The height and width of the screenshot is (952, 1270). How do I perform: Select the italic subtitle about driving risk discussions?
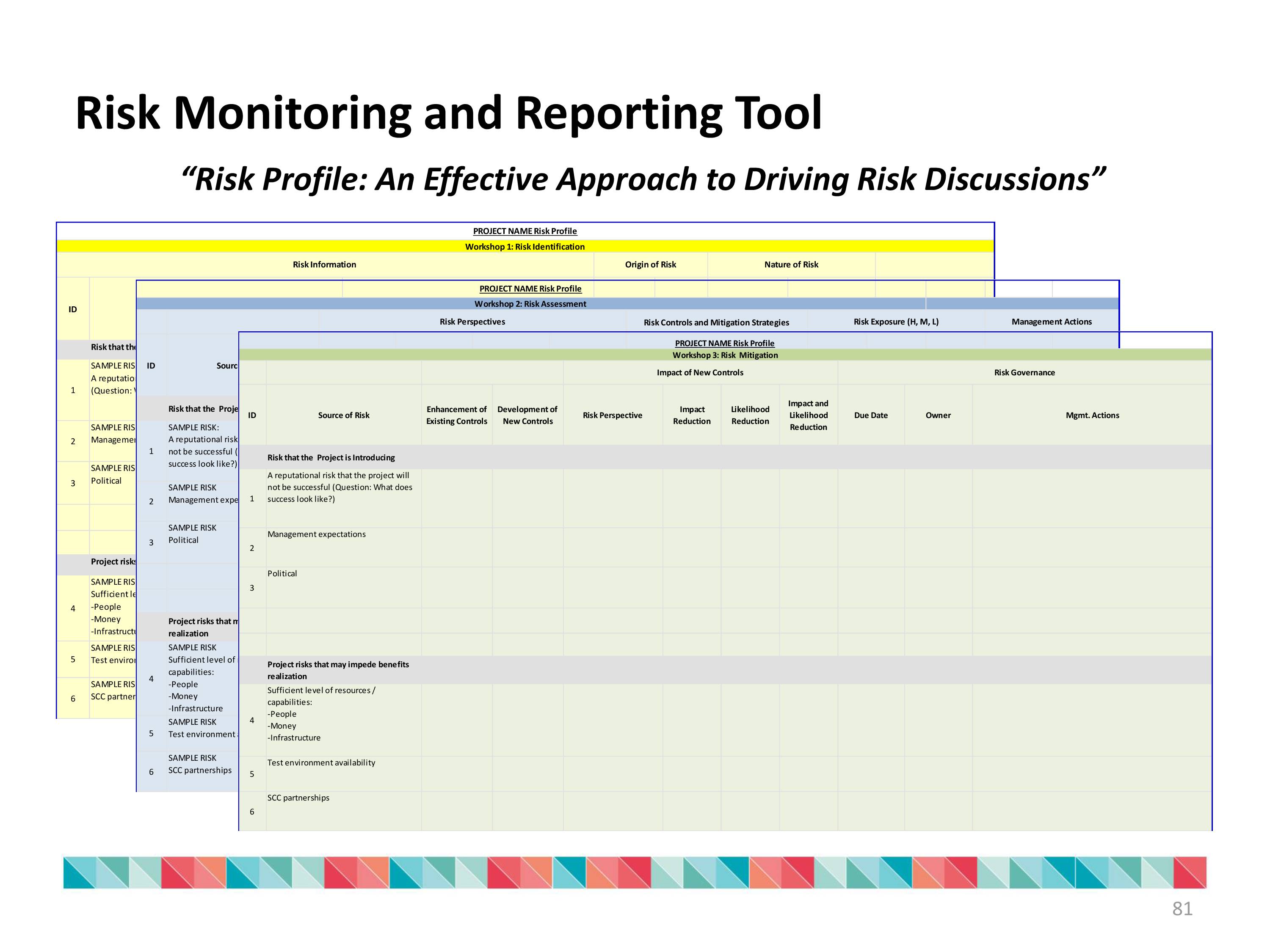pyautogui.click(x=643, y=180)
